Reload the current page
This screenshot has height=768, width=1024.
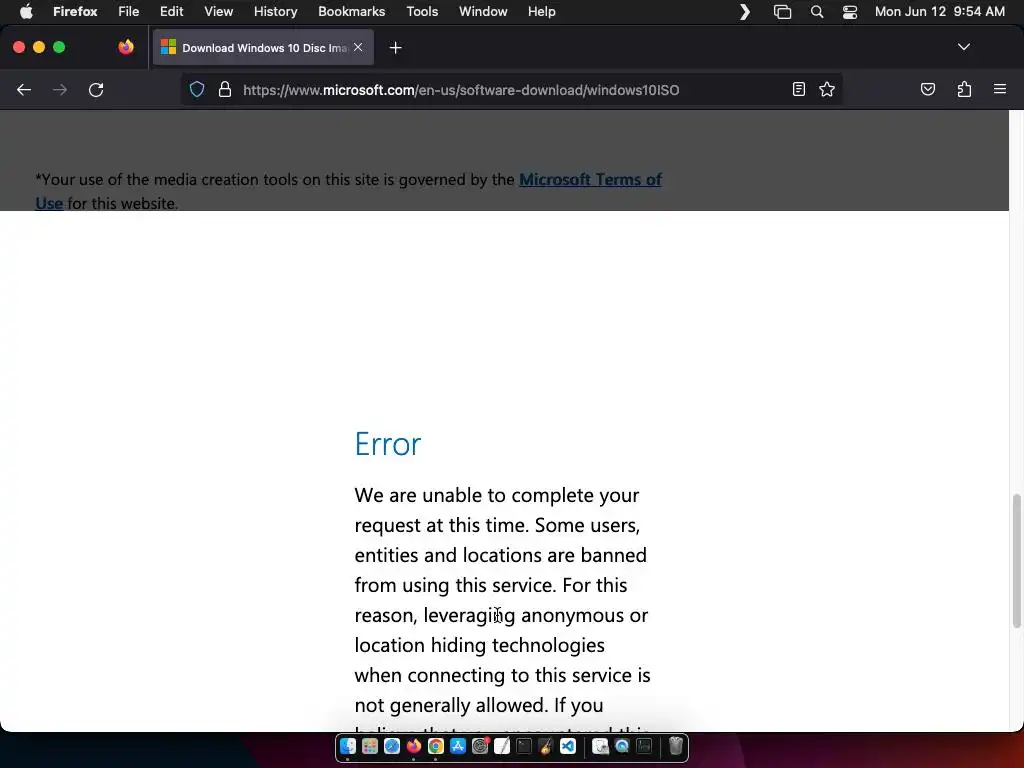click(96, 89)
